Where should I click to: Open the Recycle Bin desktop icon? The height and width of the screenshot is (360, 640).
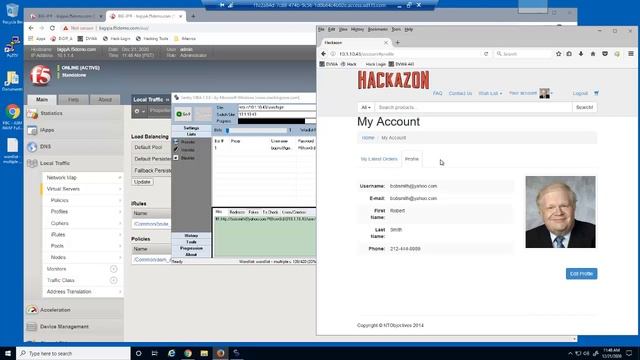click(x=12, y=13)
